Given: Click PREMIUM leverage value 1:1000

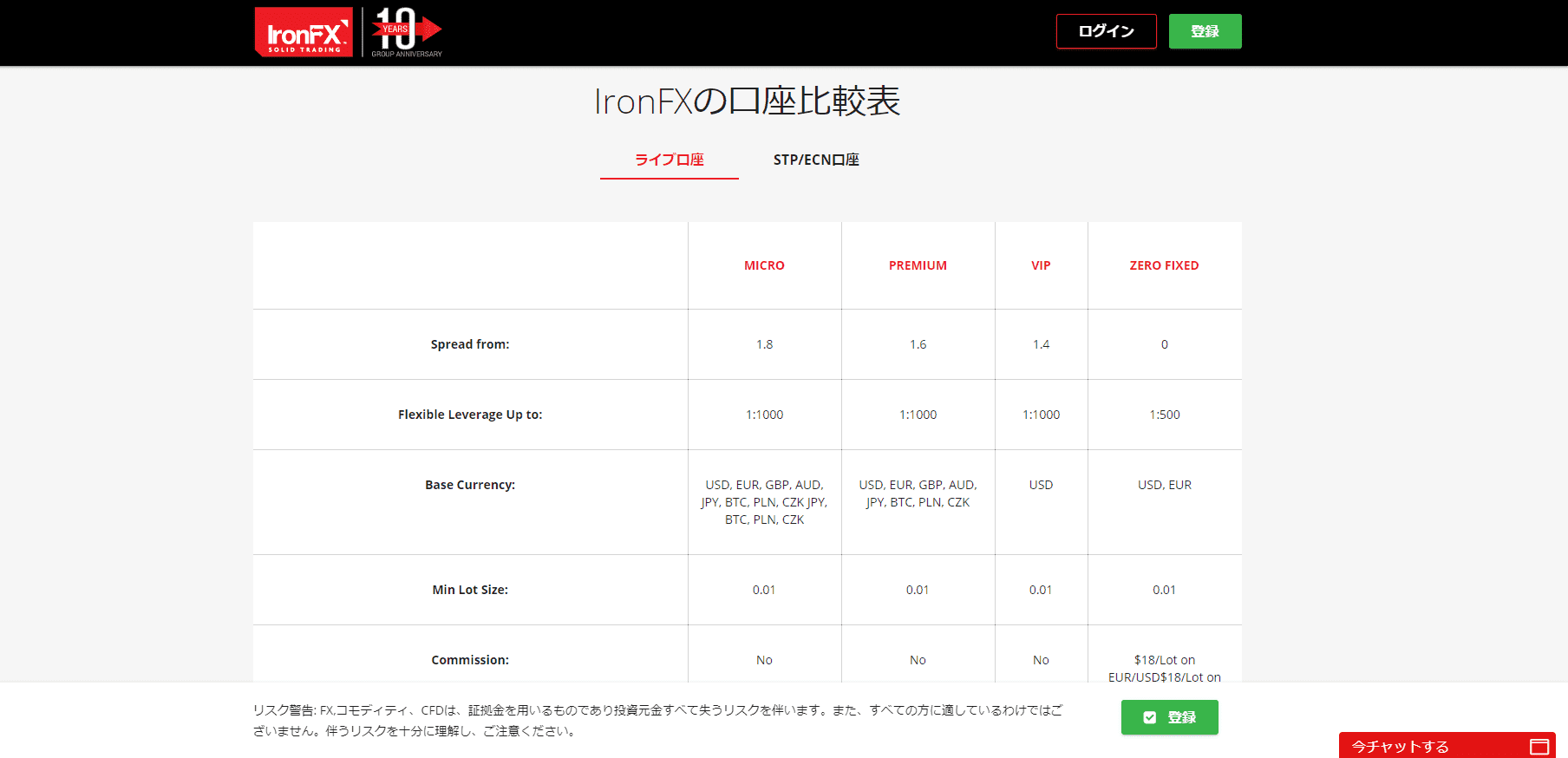Looking at the screenshot, I should 918,415.
